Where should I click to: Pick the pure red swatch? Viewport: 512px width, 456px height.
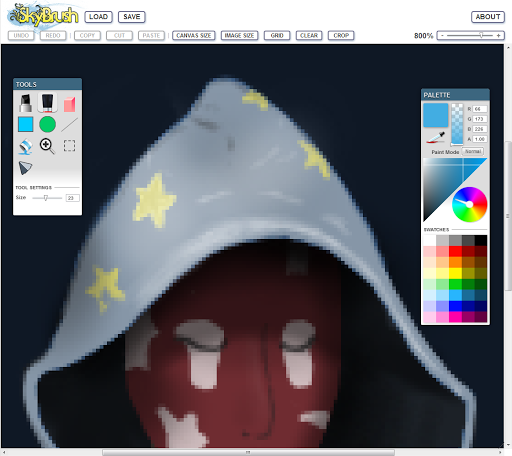click(455, 251)
